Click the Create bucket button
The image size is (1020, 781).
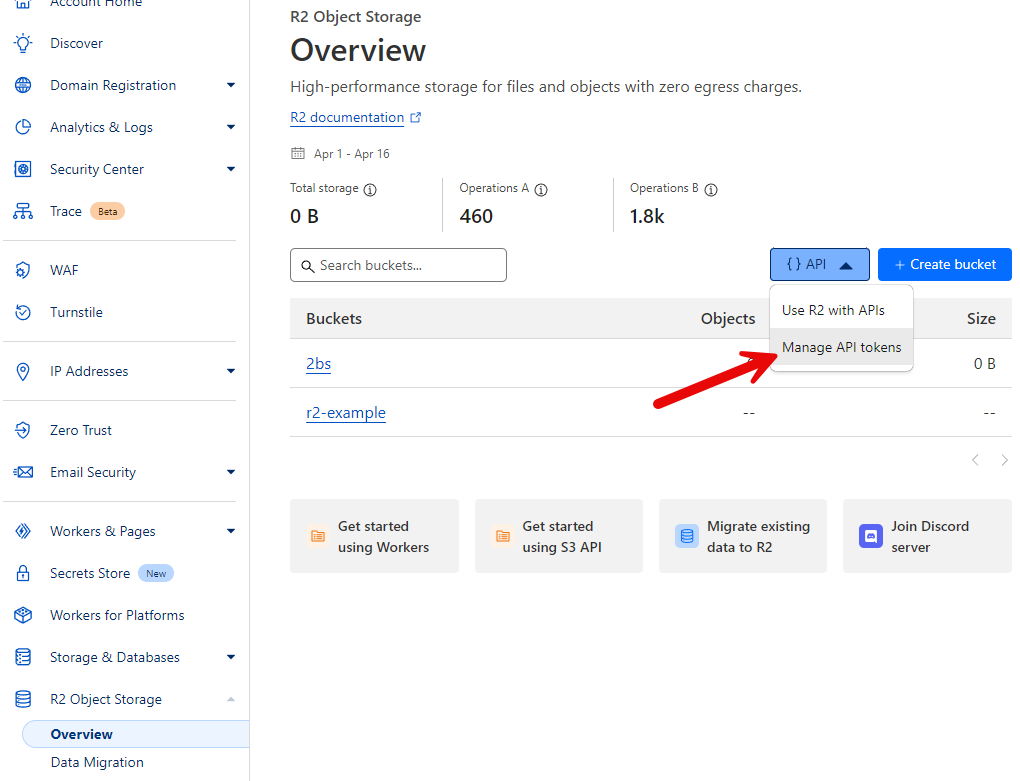point(945,265)
